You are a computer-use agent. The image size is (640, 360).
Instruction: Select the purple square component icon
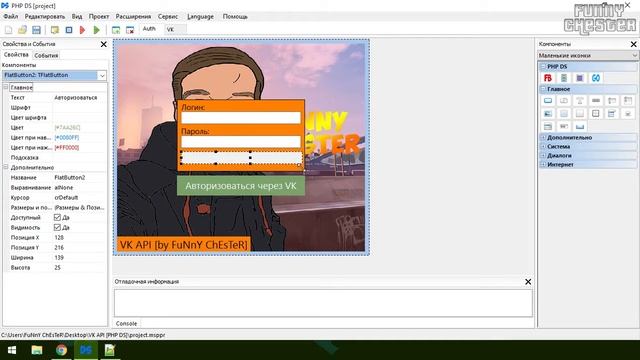point(580,78)
